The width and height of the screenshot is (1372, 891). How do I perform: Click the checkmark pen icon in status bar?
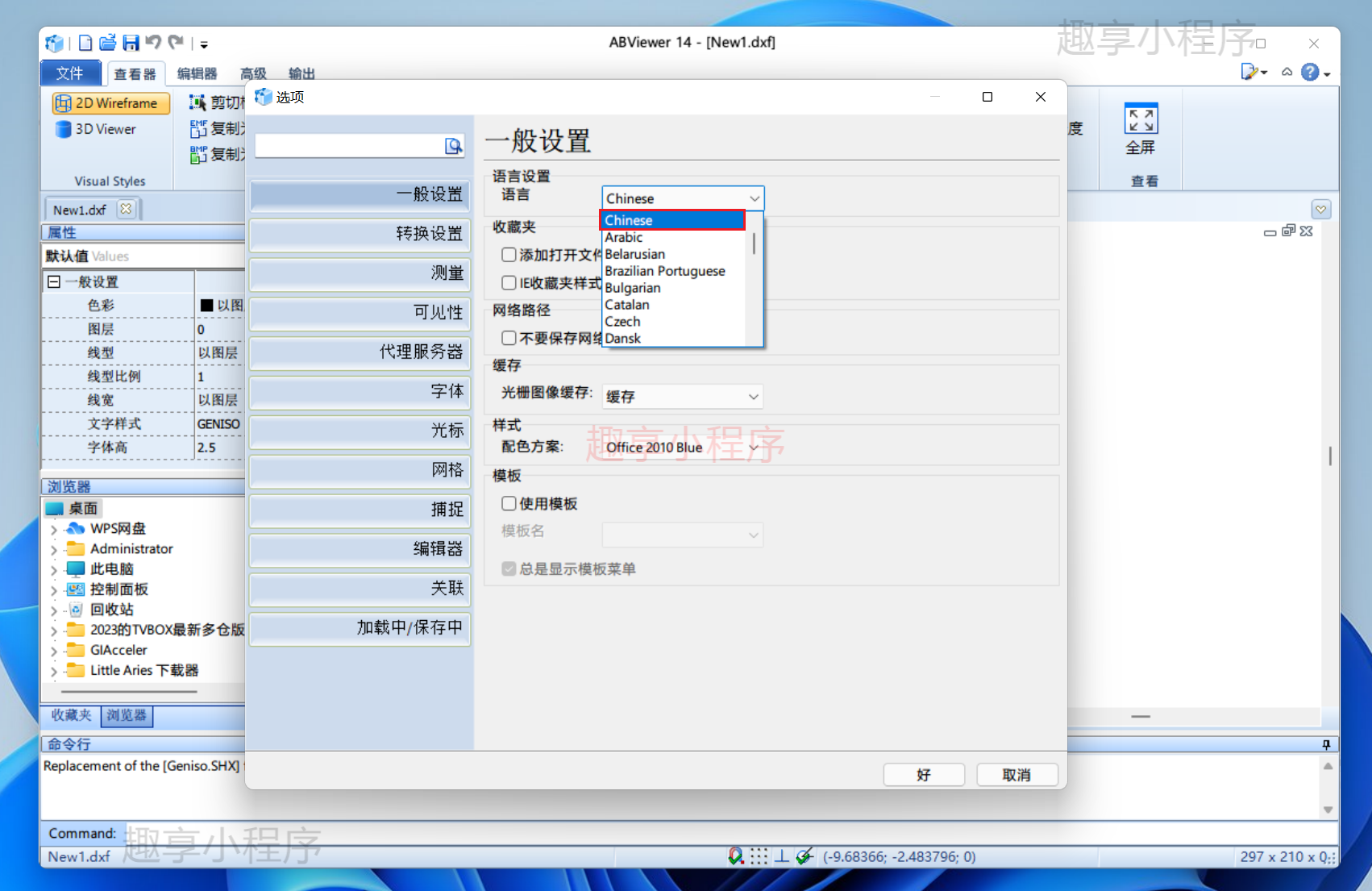[x=804, y=856]
